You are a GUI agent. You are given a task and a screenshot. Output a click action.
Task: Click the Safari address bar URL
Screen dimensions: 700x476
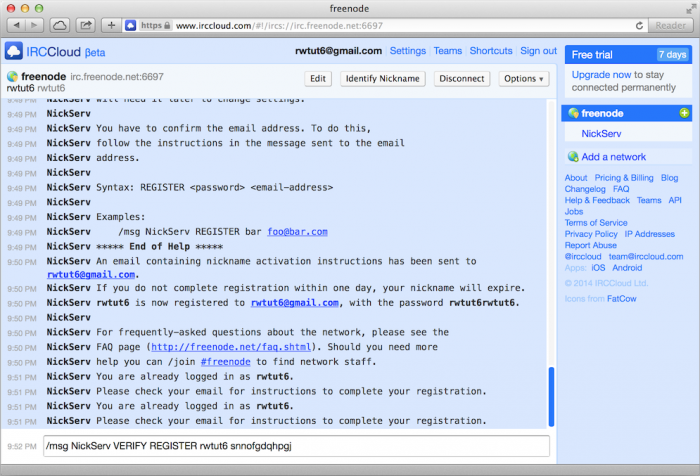point(279,25)
